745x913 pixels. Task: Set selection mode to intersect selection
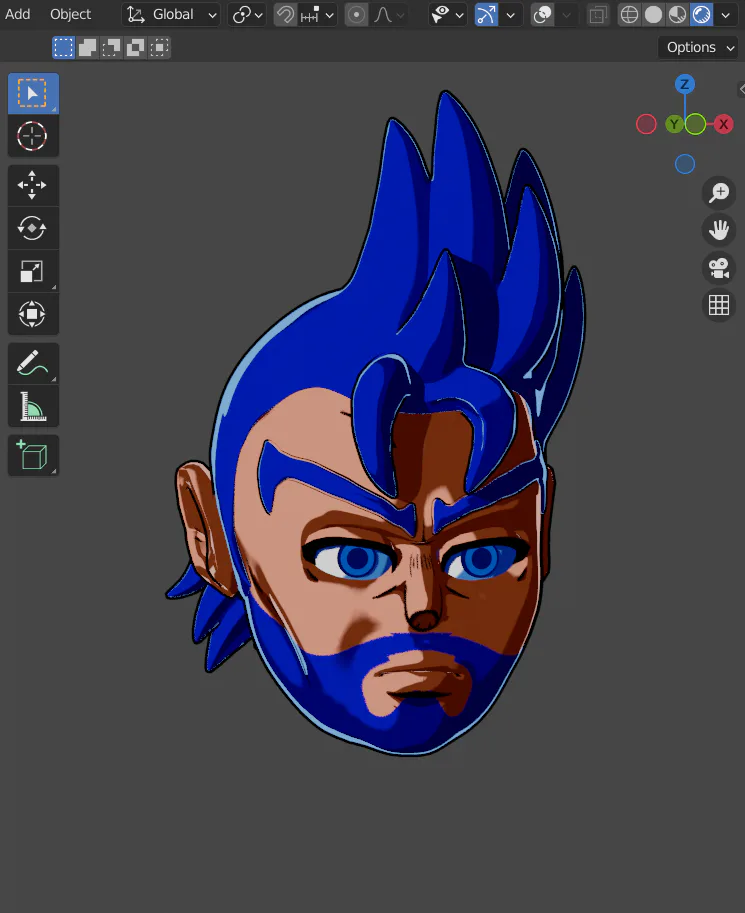point(159,47)
